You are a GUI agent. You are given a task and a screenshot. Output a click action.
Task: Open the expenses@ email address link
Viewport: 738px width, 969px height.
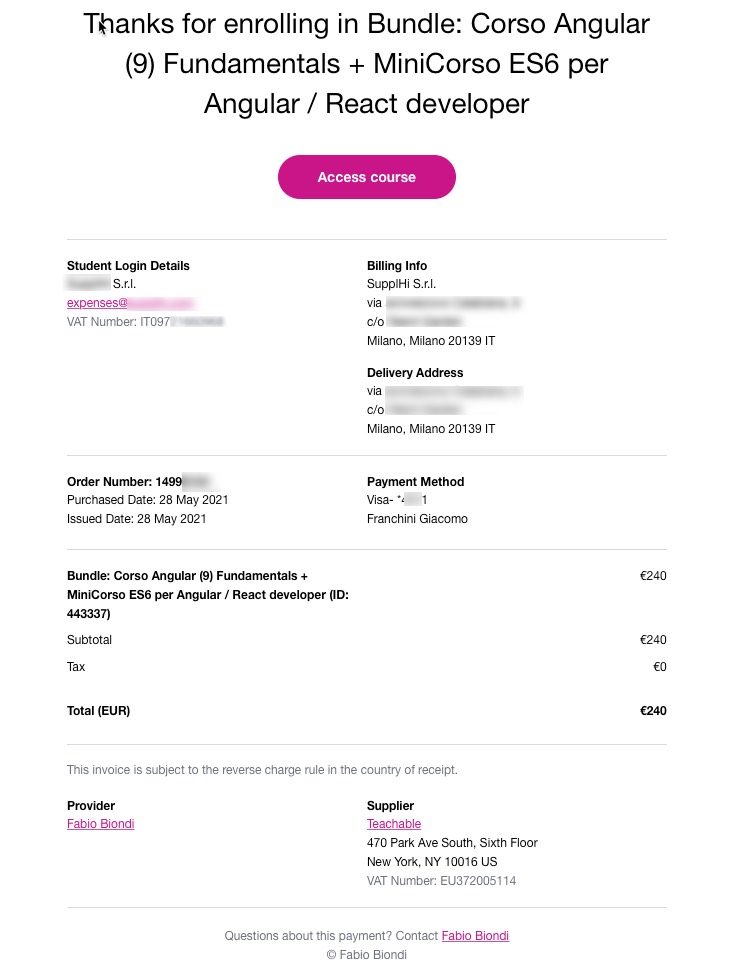129,303
